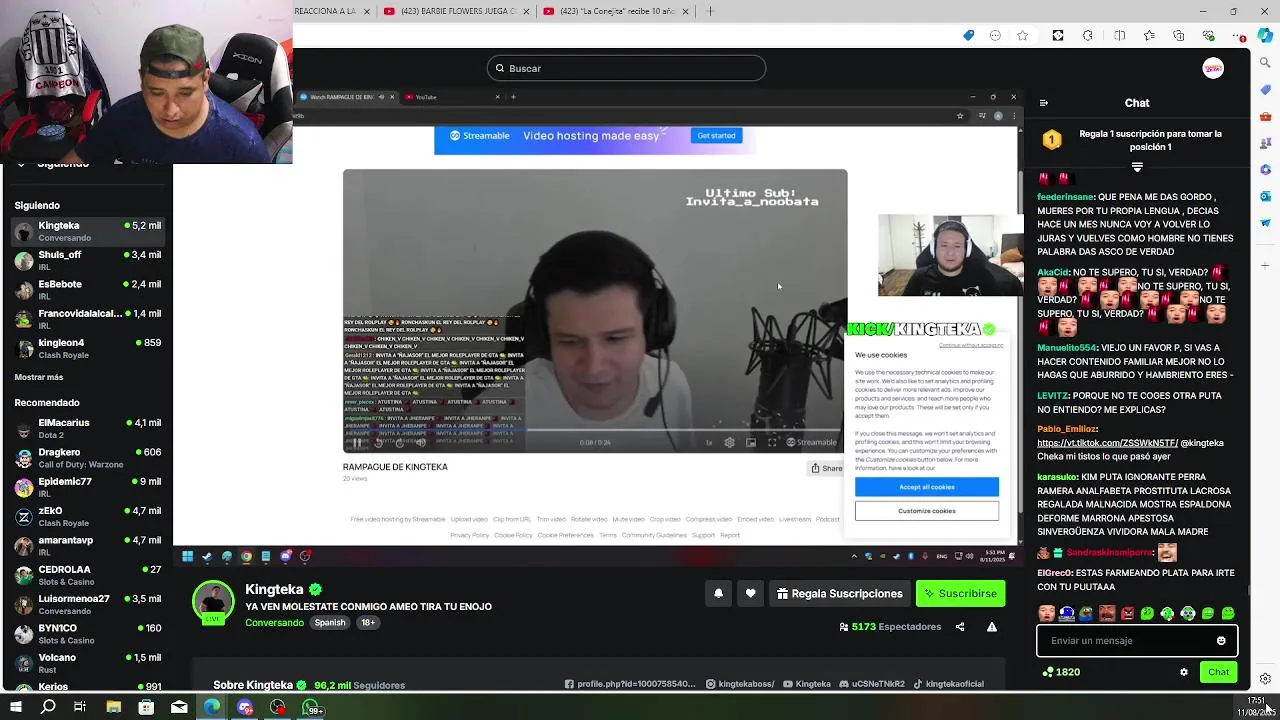Click the Conversando category link

pyautogui.click(x=274, y=622)
